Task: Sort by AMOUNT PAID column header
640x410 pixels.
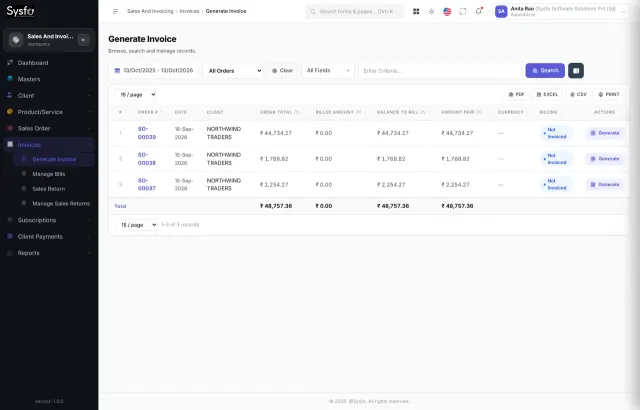Action: (x=461, y=112)
